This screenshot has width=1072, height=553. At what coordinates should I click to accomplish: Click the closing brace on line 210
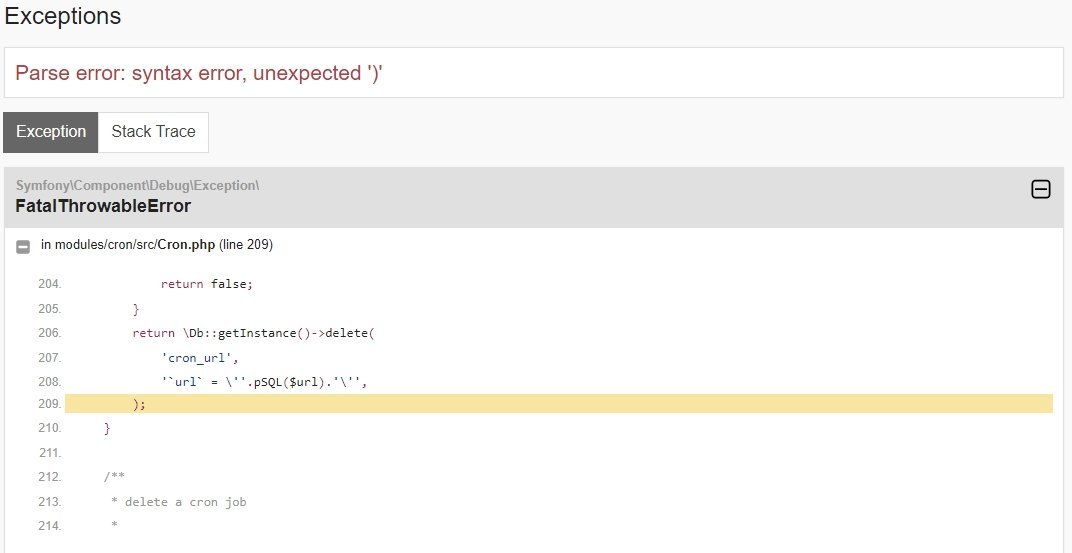[x=107, y=429]
